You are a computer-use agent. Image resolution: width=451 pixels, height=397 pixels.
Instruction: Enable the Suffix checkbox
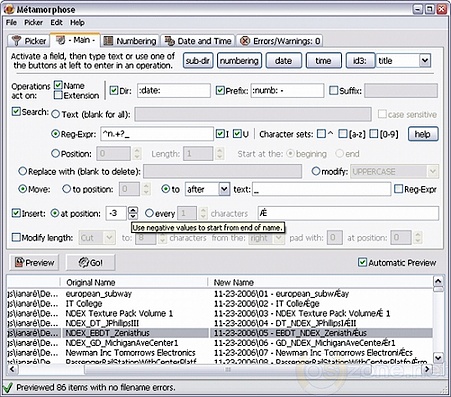click(x=333, y=90)
